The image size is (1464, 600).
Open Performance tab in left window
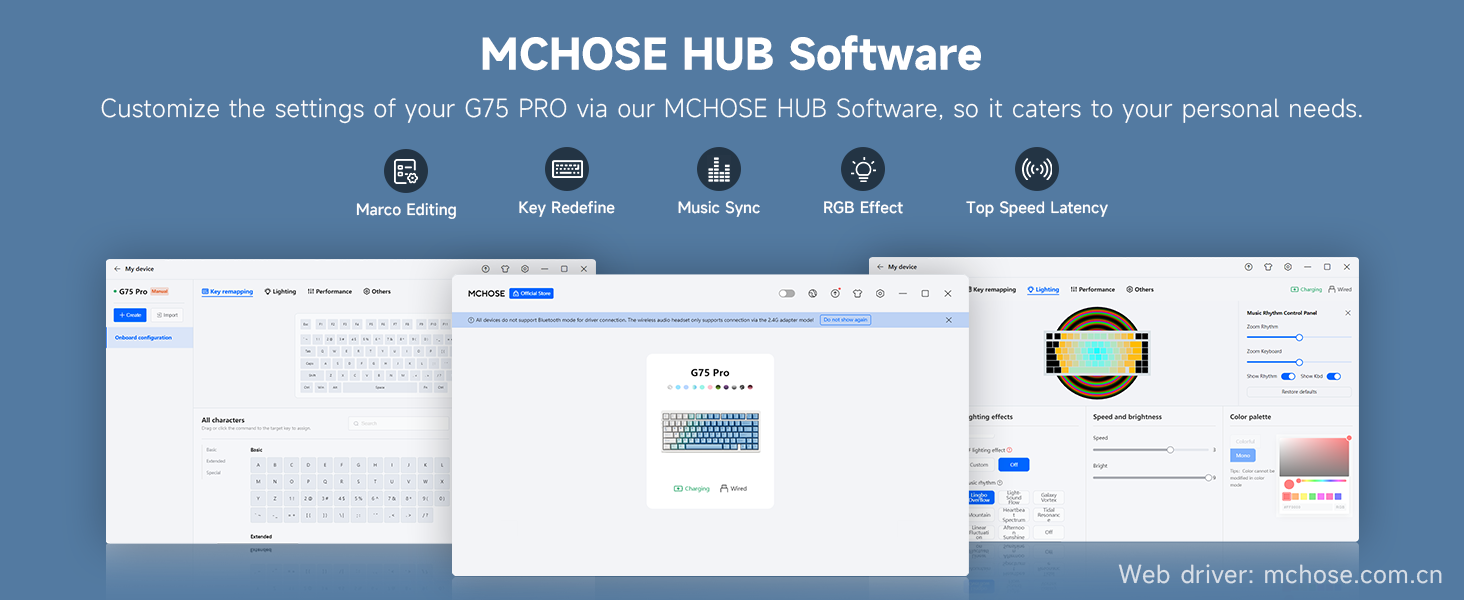click(330, 292)
